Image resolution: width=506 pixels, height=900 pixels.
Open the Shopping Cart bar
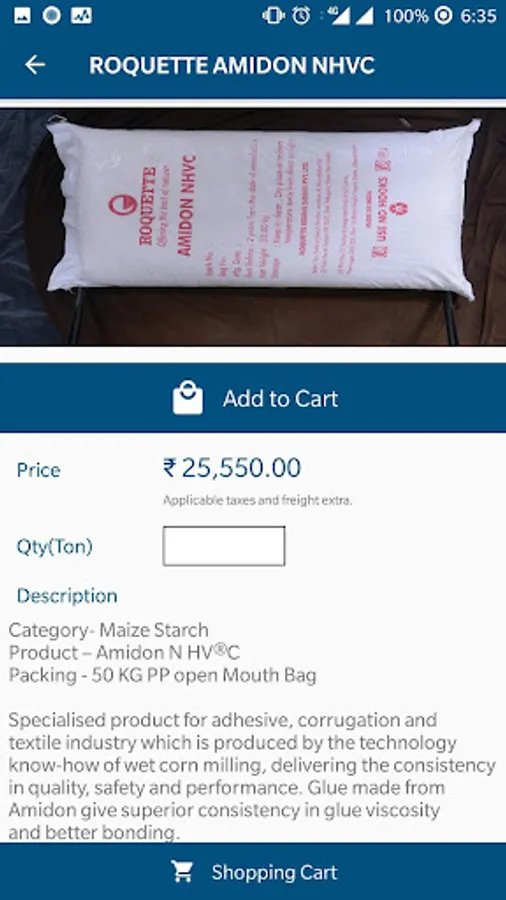coord(253,872)
